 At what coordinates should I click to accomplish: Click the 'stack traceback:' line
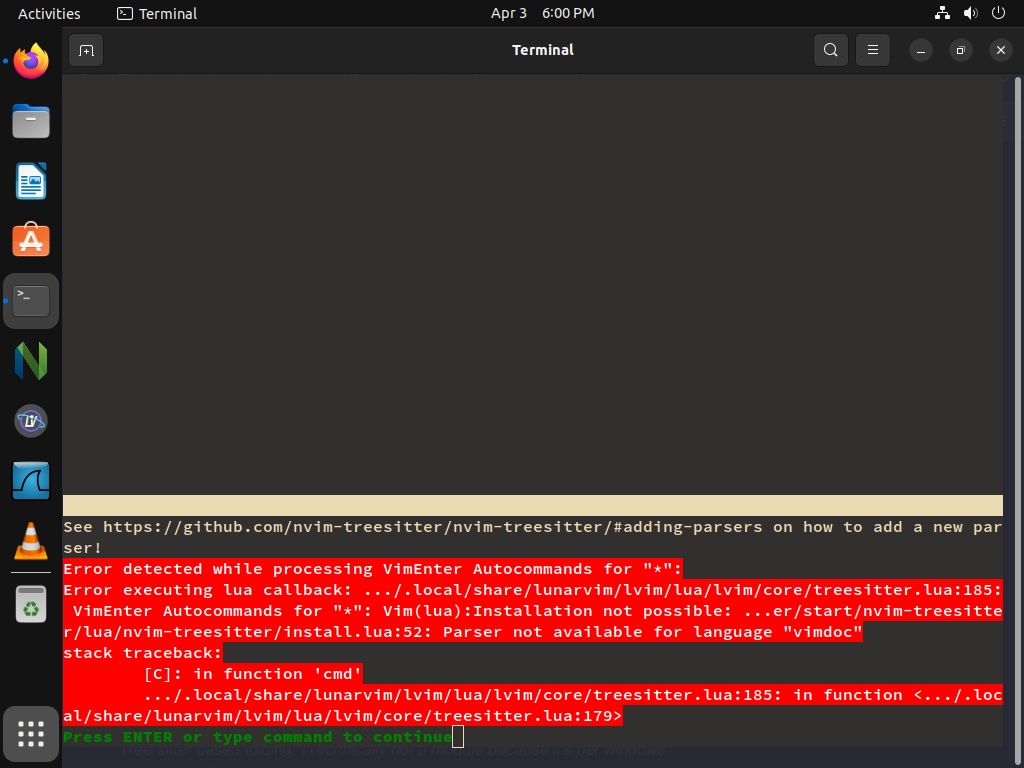click(x=142, y=653)
